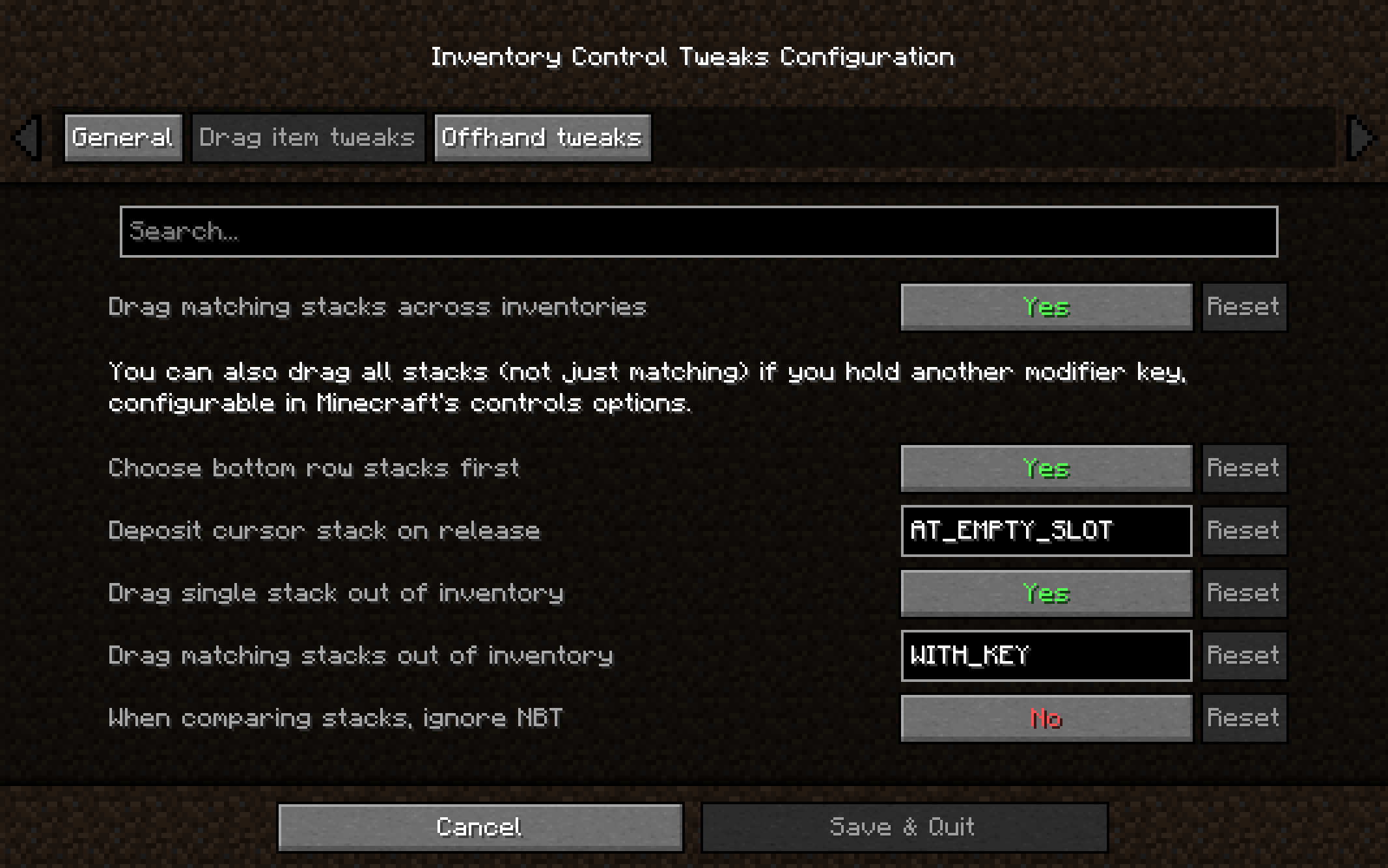Screen dimensions: 1388x868
Task: Click the General configuration tab
Action: pyautogui.click(x=120, y=137)
